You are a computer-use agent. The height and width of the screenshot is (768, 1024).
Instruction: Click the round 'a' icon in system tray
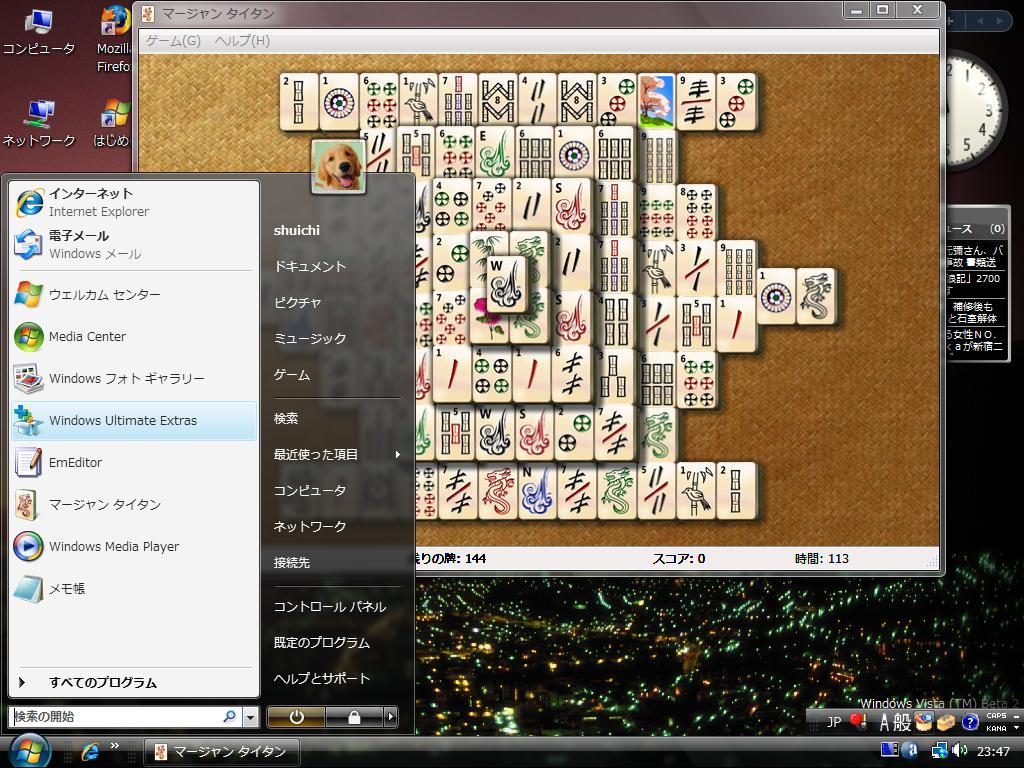pyautogui.click(x=912, y=751)
